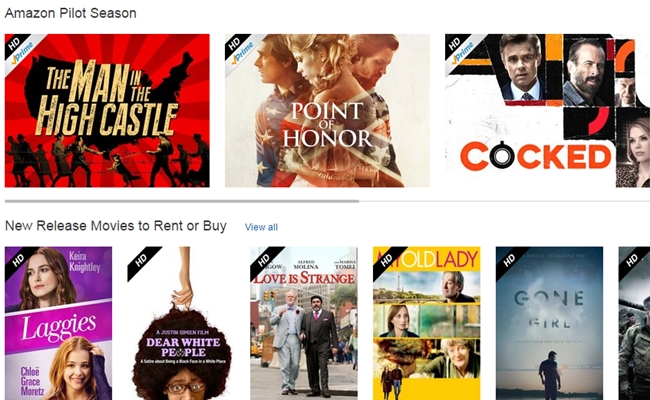
Task: Open the Love is Strange movie poster
Action: (x=303, y=323)
